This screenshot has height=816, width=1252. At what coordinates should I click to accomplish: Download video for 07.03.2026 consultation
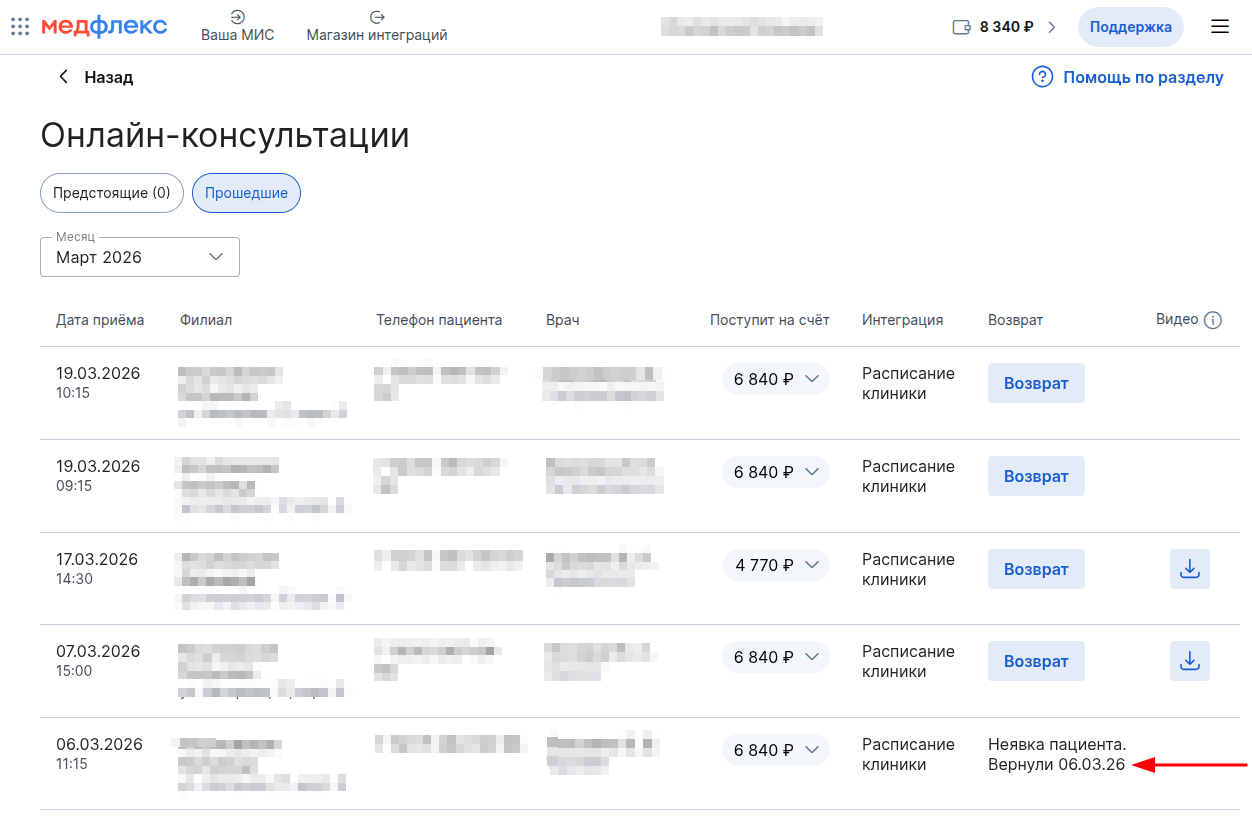pyautogui.click(x=1189, y=661)
